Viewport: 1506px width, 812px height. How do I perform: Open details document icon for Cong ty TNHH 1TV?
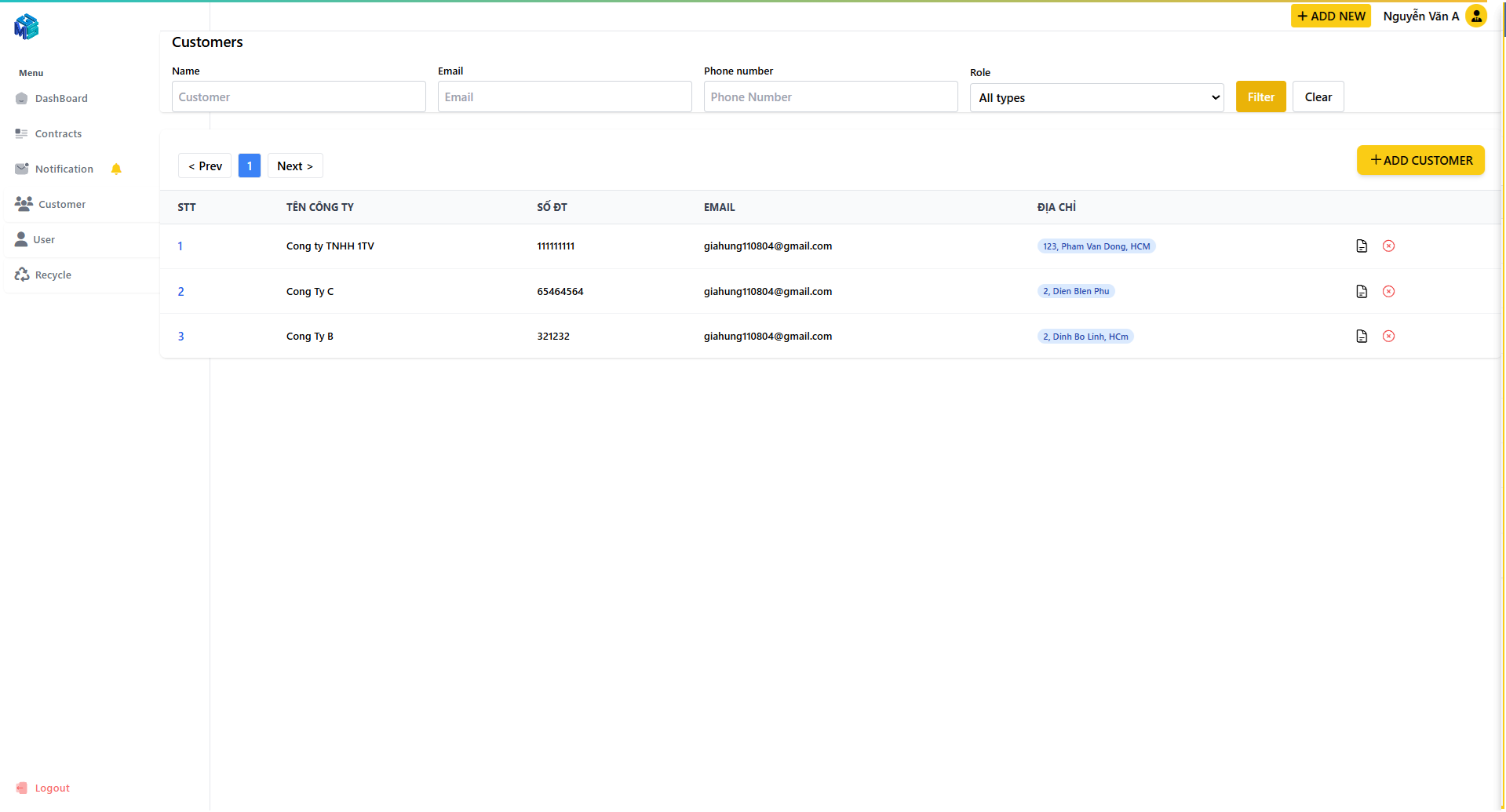click(1362, 246)
